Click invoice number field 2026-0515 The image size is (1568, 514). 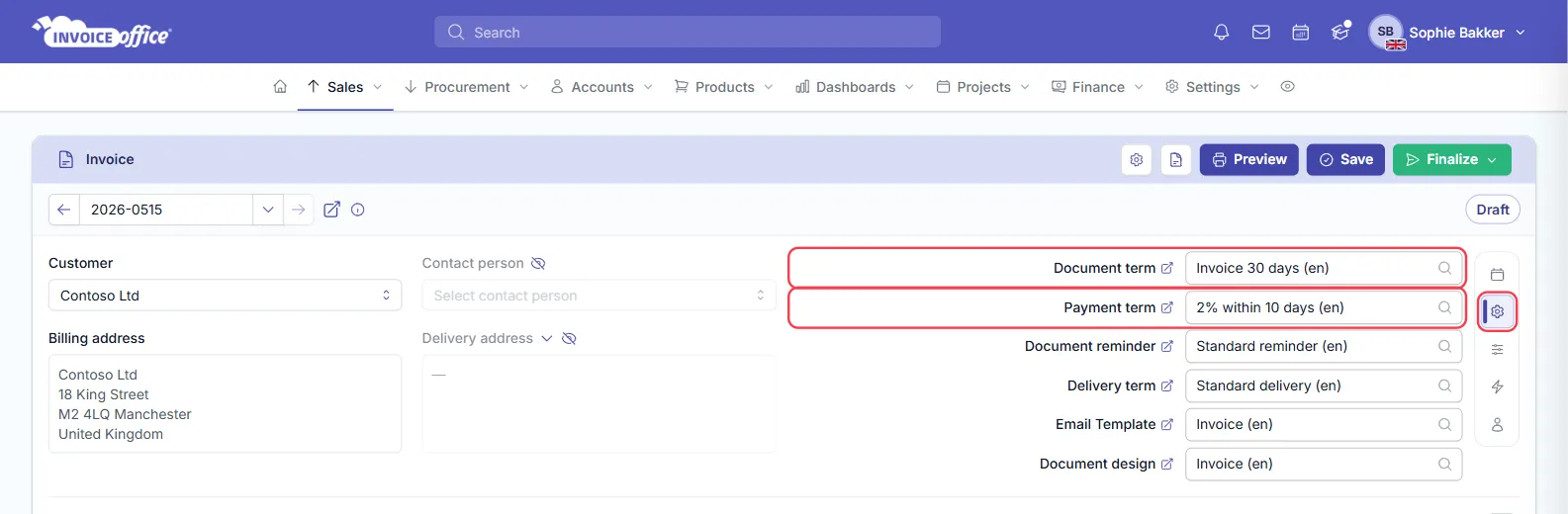(165, 210)
